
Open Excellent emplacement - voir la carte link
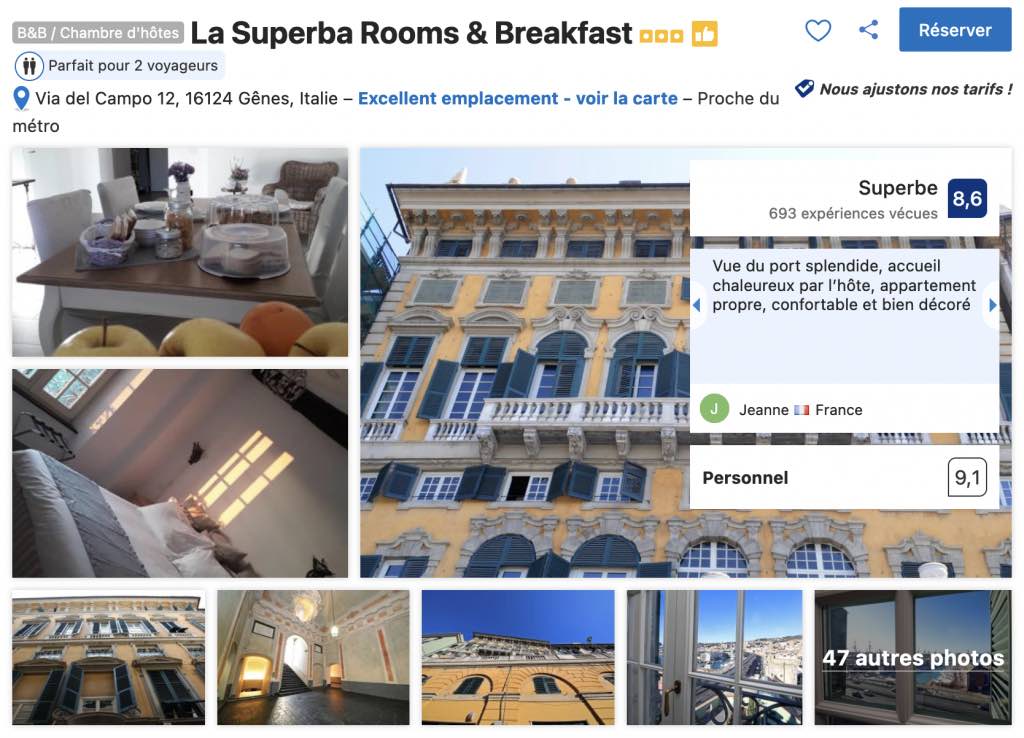tap(518, 99)
